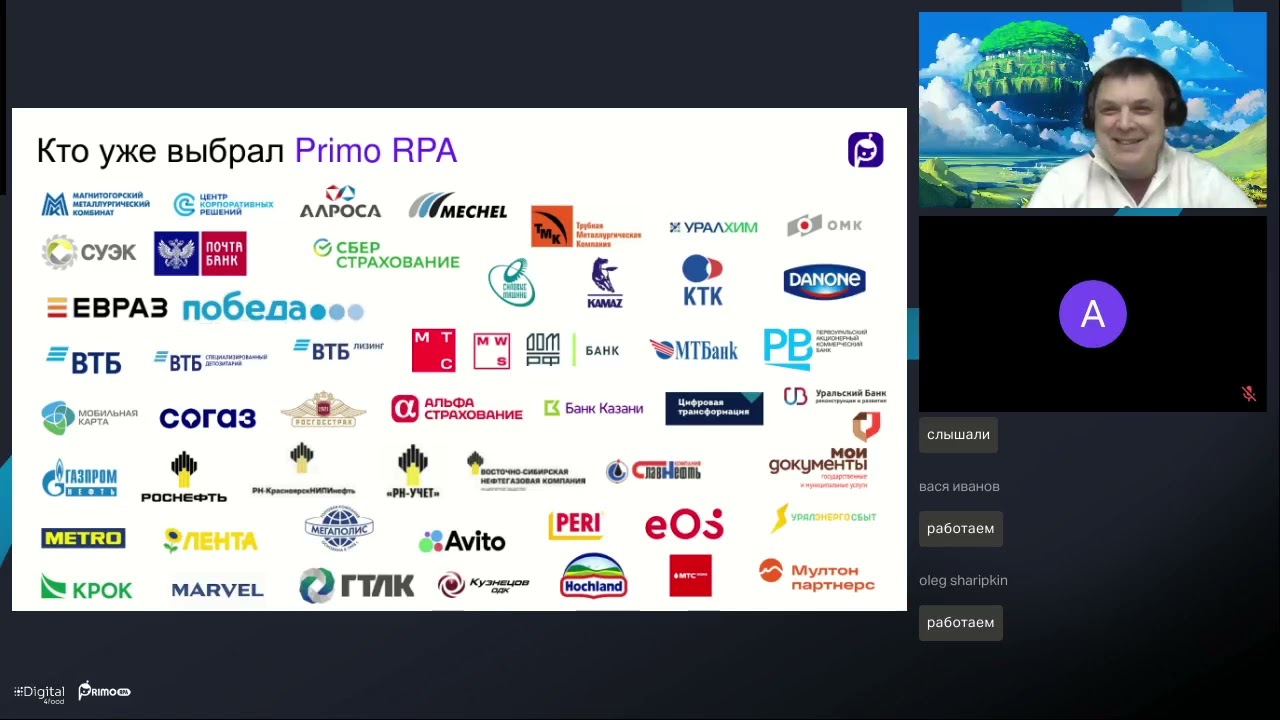Click the Магнитогорский металлургический комбинат logo
1280x720 pixels.
[x=96, y=204]
